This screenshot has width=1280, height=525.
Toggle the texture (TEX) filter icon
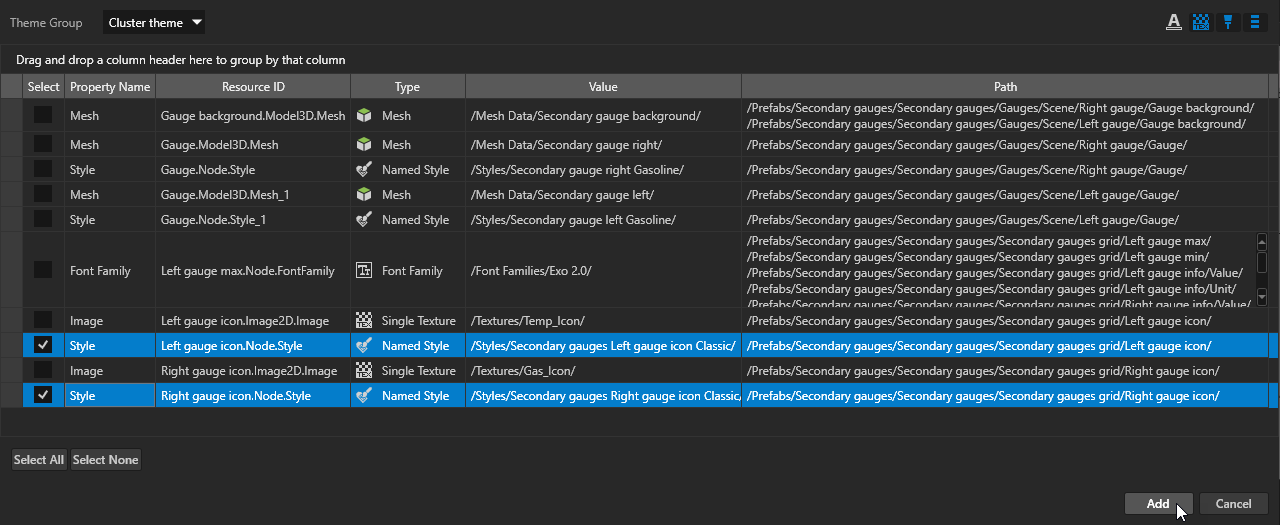point(1201,22)
